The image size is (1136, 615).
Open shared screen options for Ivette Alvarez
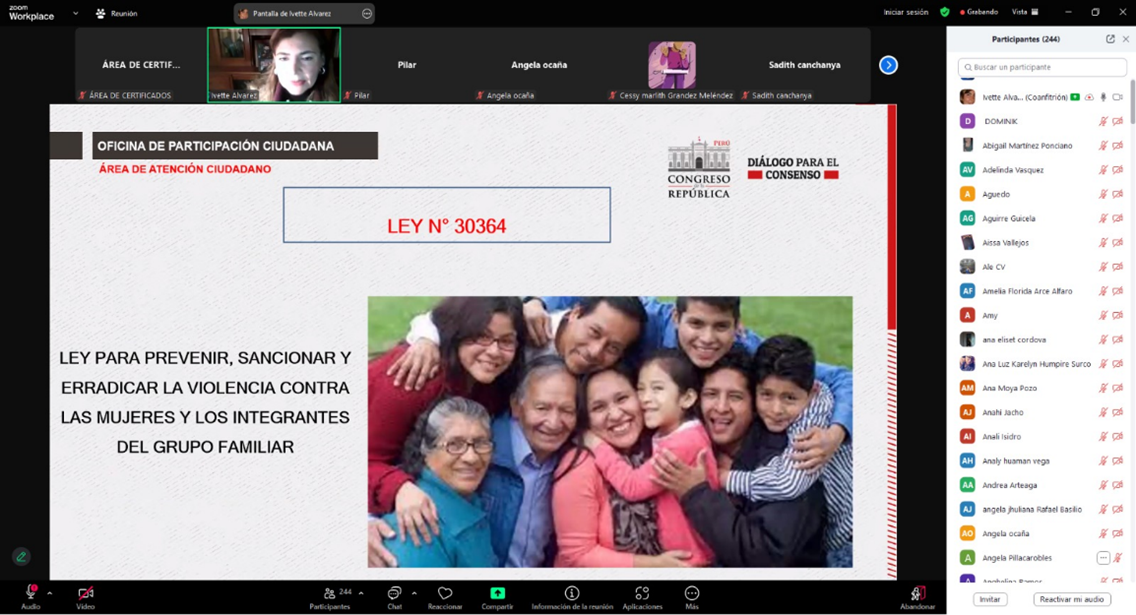click(367, 14)
